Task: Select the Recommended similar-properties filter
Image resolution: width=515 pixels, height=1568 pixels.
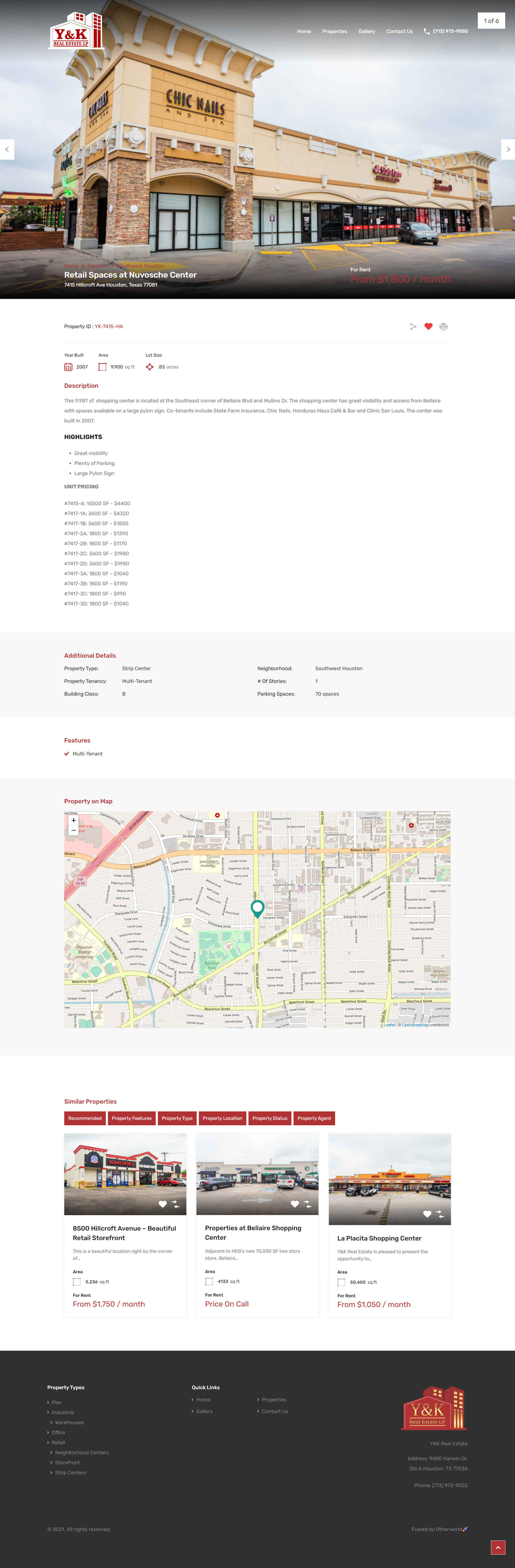Action: (85, 1118)
